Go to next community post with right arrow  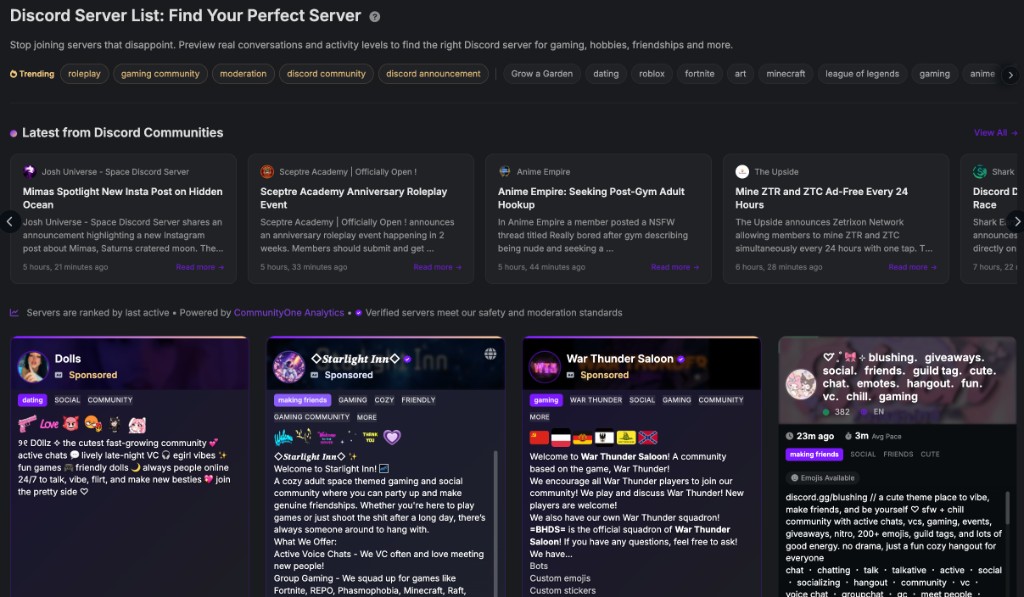[1016, 221]
